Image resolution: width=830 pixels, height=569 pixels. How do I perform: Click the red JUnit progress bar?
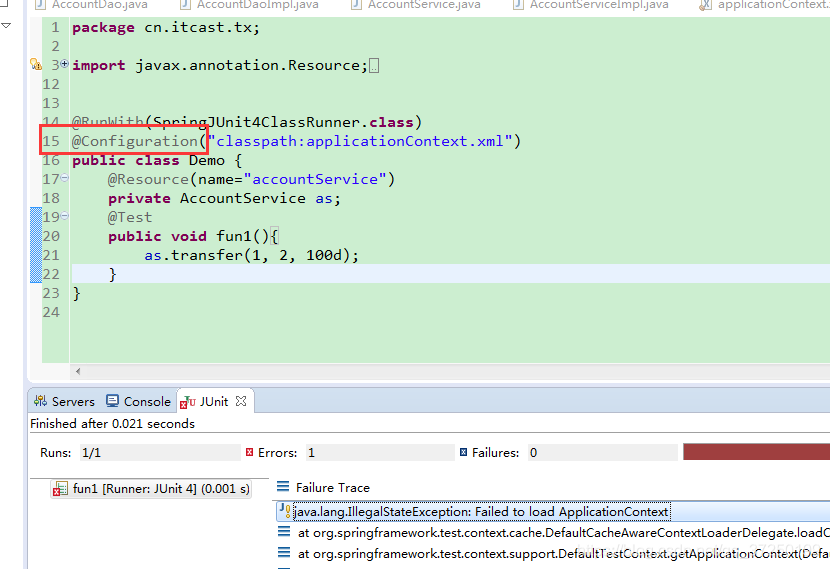(x=756, y=452)
